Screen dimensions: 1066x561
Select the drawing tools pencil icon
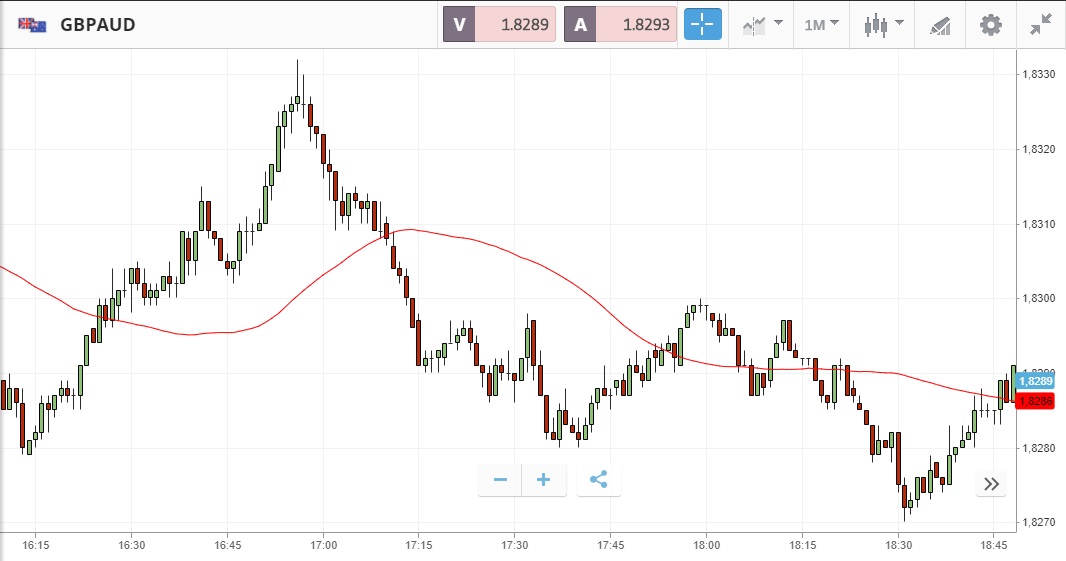(x=940, y=24)
